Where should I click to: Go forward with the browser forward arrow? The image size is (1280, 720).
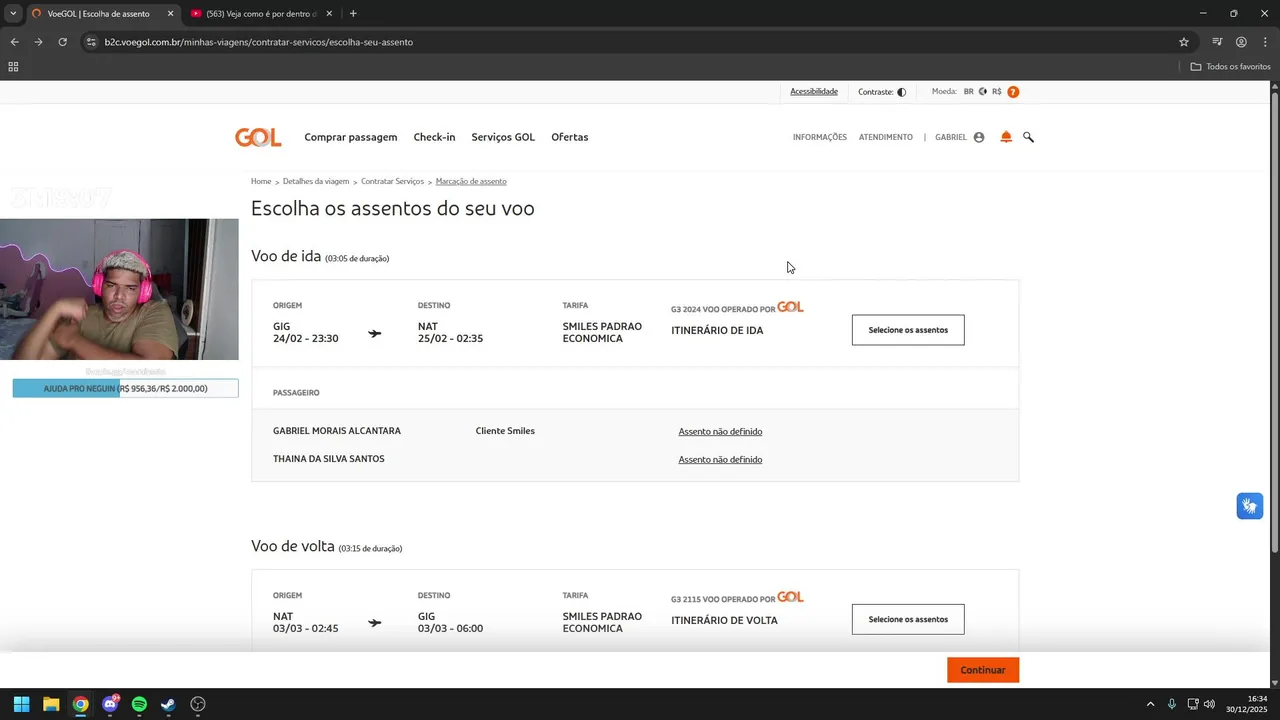pyautogui.click(x=38, y=42)
